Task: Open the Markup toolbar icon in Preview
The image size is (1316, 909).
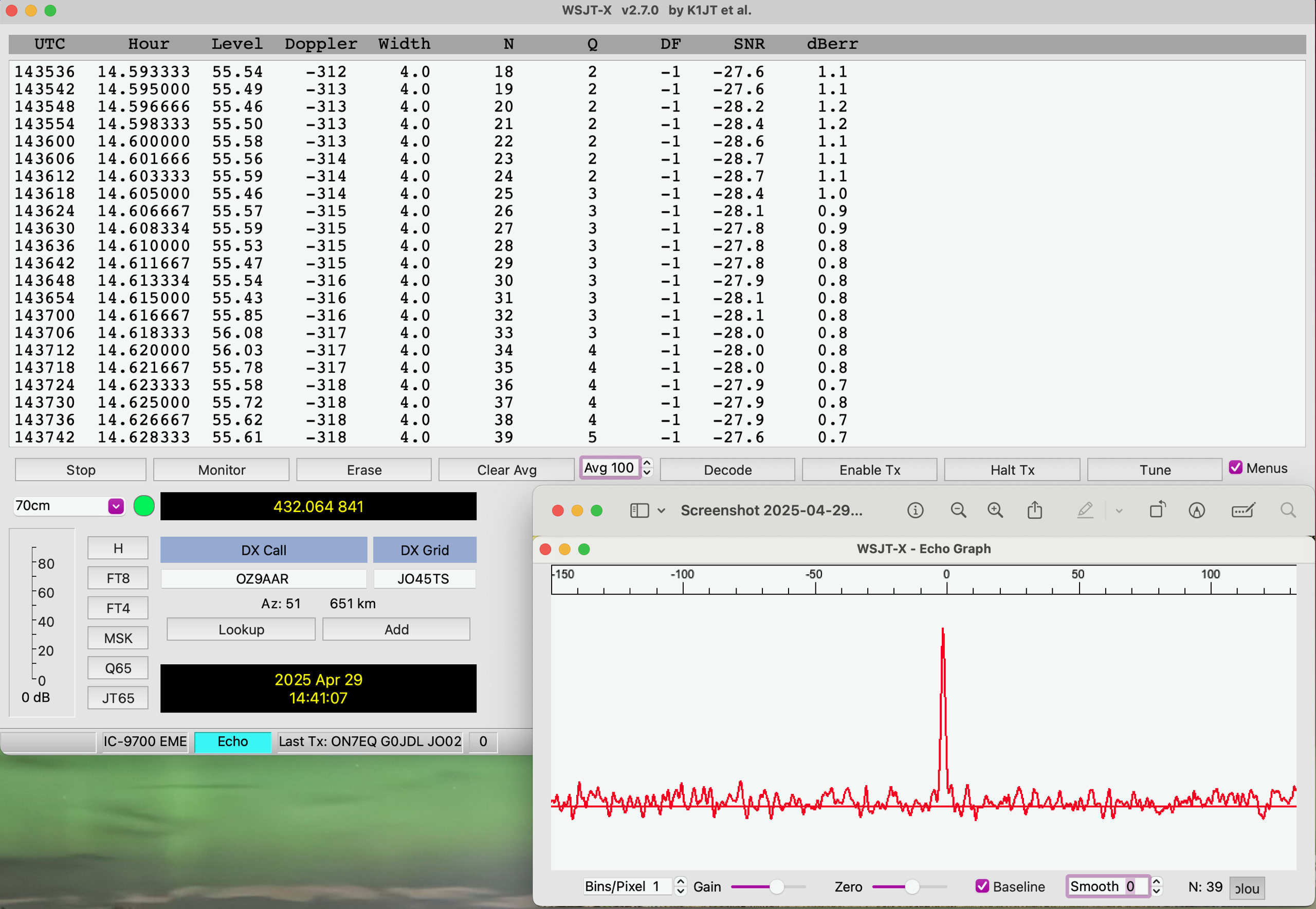Action: click(1196, 511)
